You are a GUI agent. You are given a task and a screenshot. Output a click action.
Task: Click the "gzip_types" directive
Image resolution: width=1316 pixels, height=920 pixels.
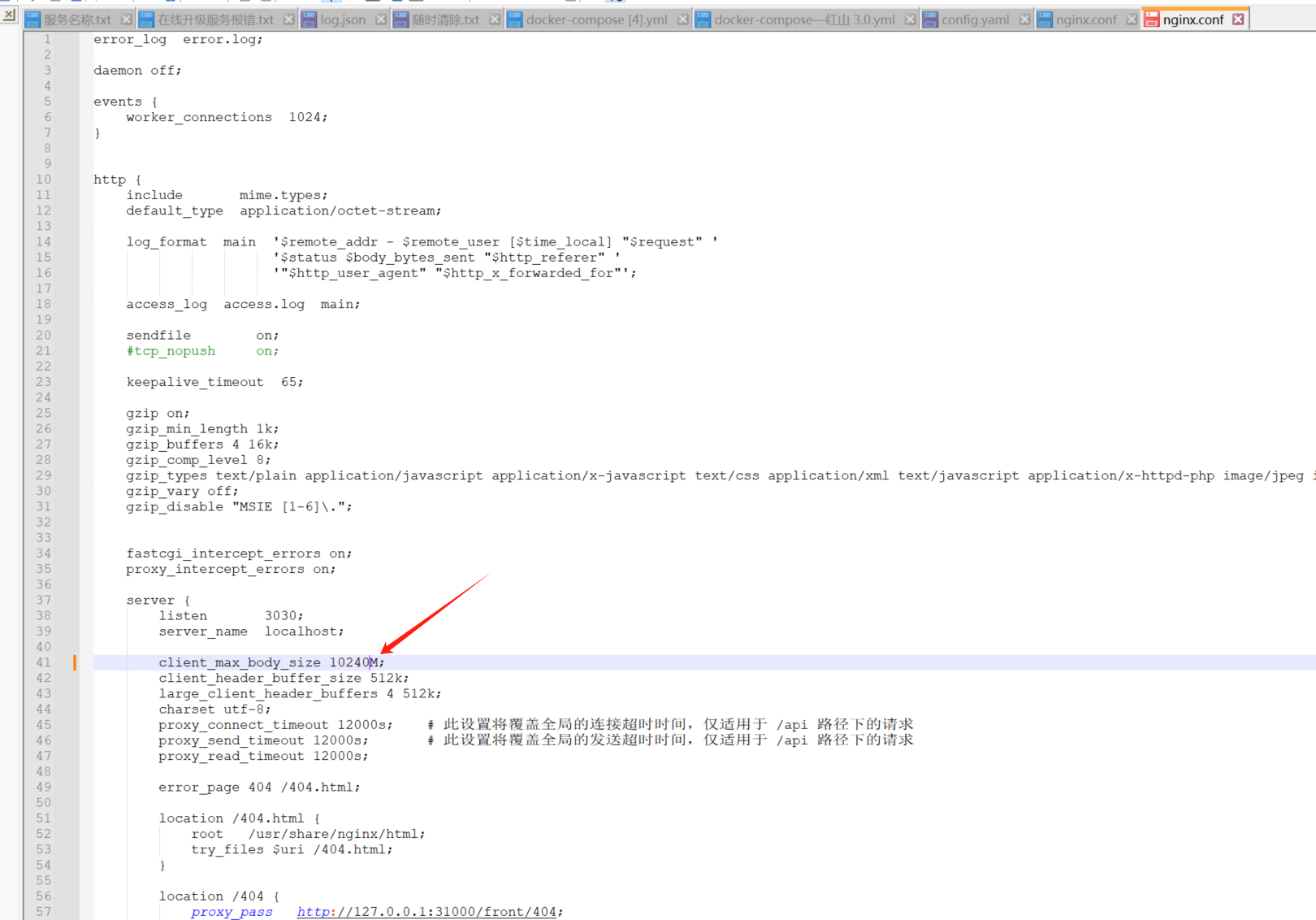coord(167,476)
